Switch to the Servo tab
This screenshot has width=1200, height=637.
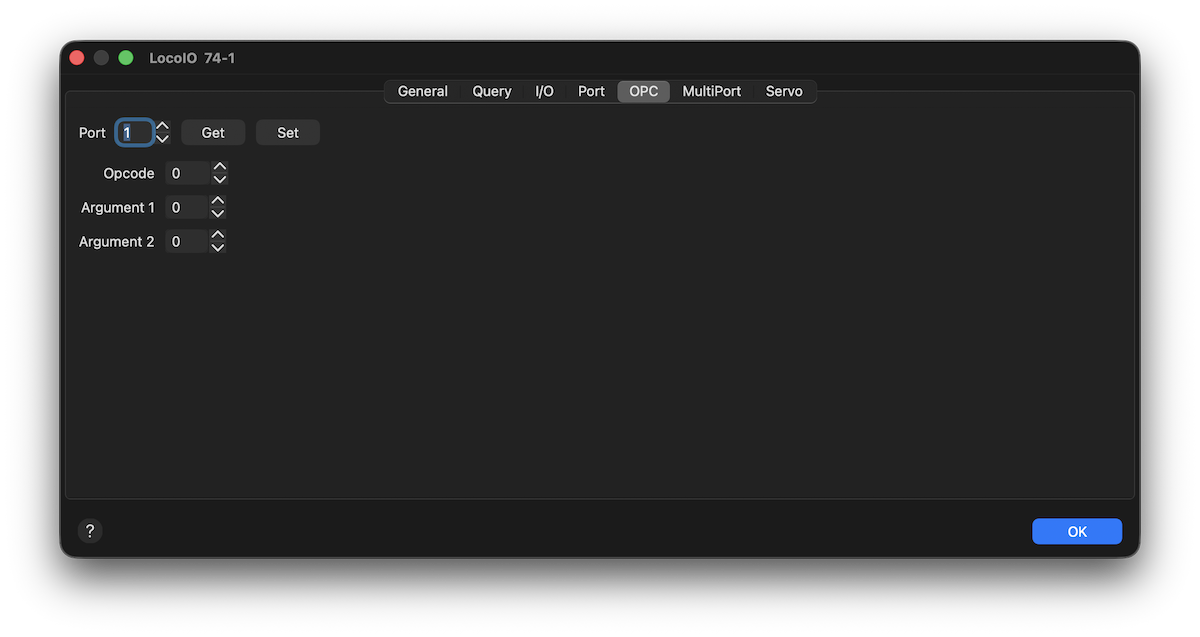[x=784, y=91]
